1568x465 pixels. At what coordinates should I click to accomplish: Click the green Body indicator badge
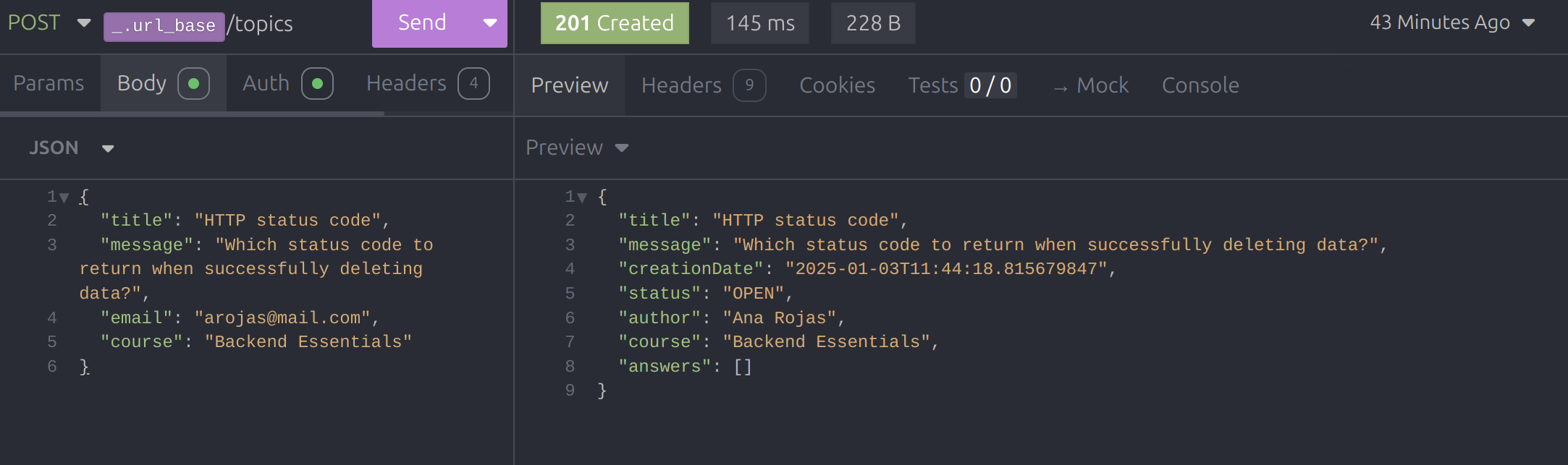(x=193, y=83)
